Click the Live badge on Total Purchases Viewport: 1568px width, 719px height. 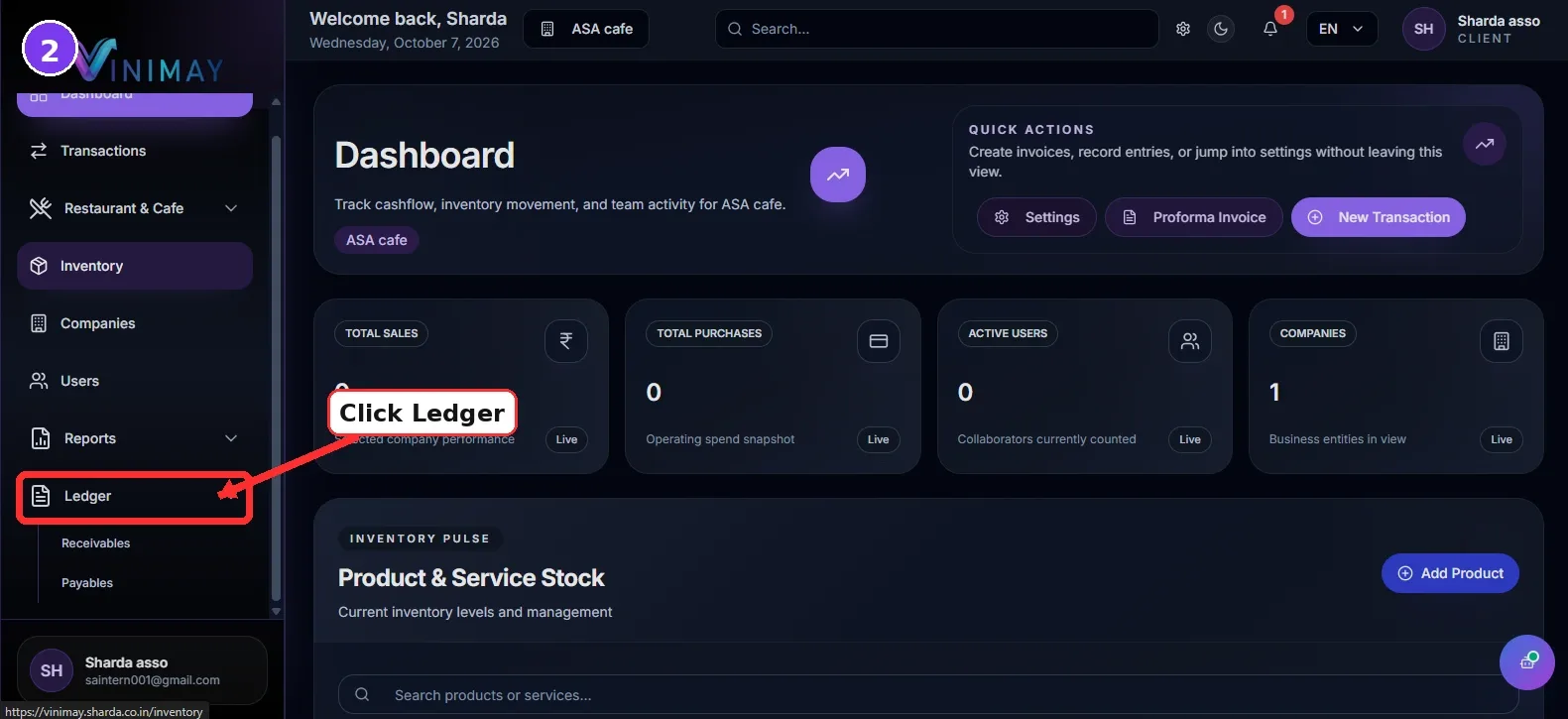click(x=879, y=439)
